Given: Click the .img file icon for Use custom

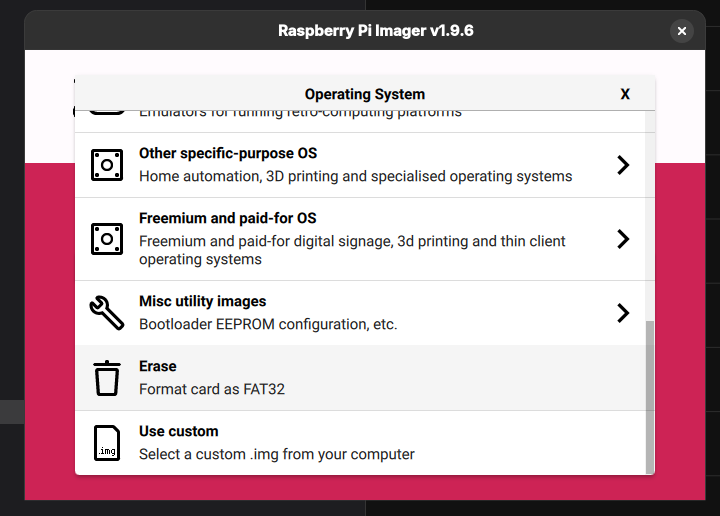Looking at the screenshot, I should pyautogui.click(x=107, y=443).
